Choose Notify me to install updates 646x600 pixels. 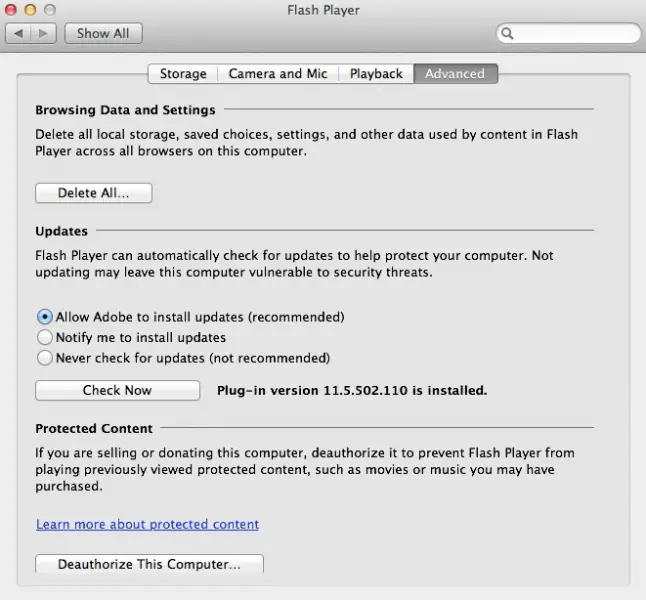click(45, 337)
